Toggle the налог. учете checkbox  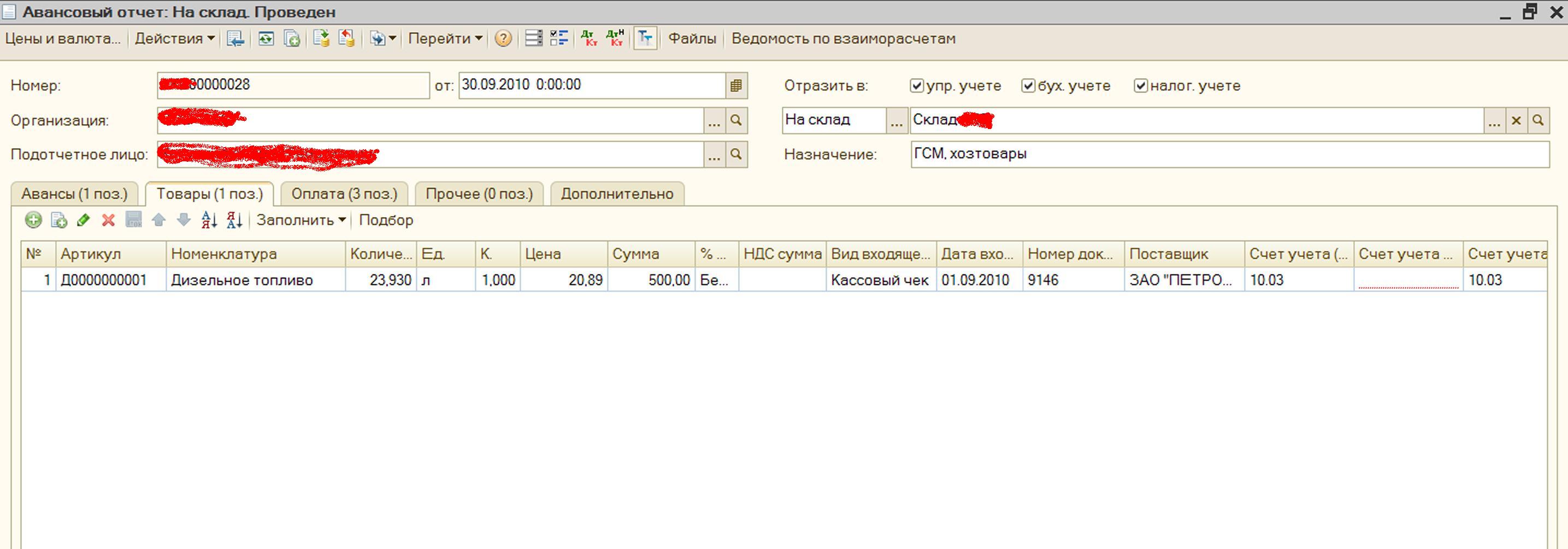1141,86
